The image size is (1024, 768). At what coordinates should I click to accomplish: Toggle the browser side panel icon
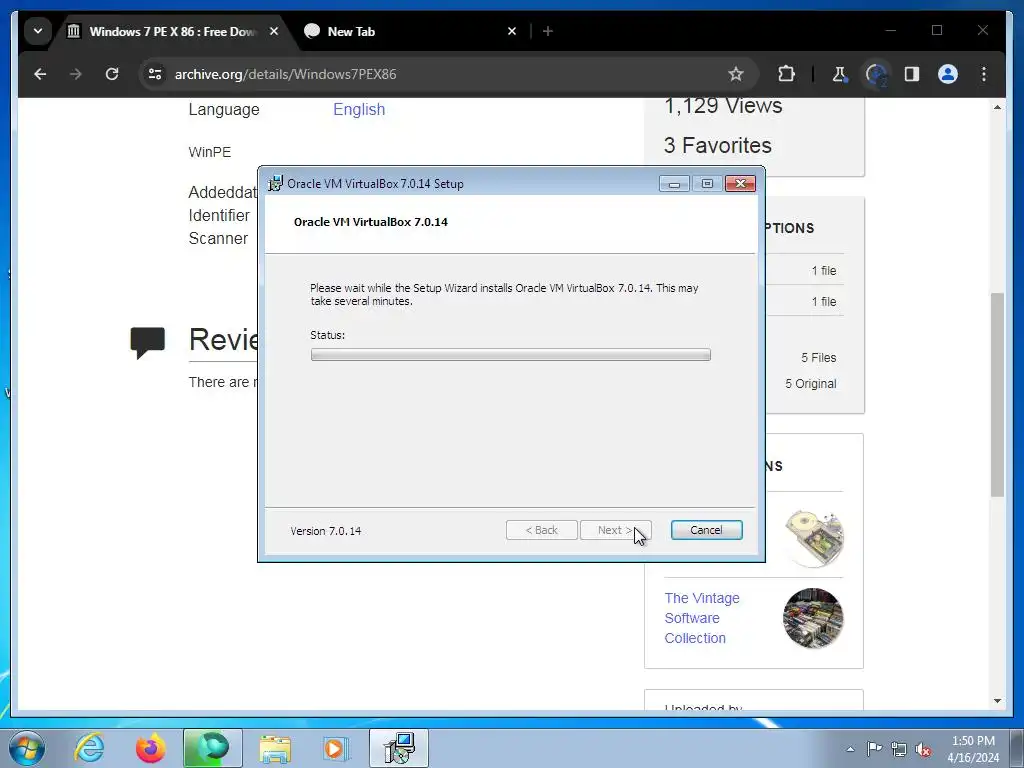912,74
